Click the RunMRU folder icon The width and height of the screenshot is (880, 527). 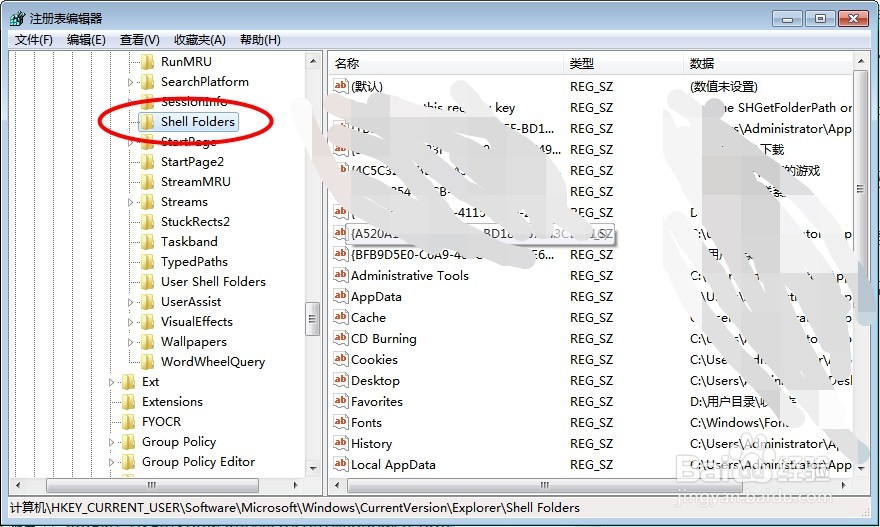pyautogui.click(x=147, y=61)
